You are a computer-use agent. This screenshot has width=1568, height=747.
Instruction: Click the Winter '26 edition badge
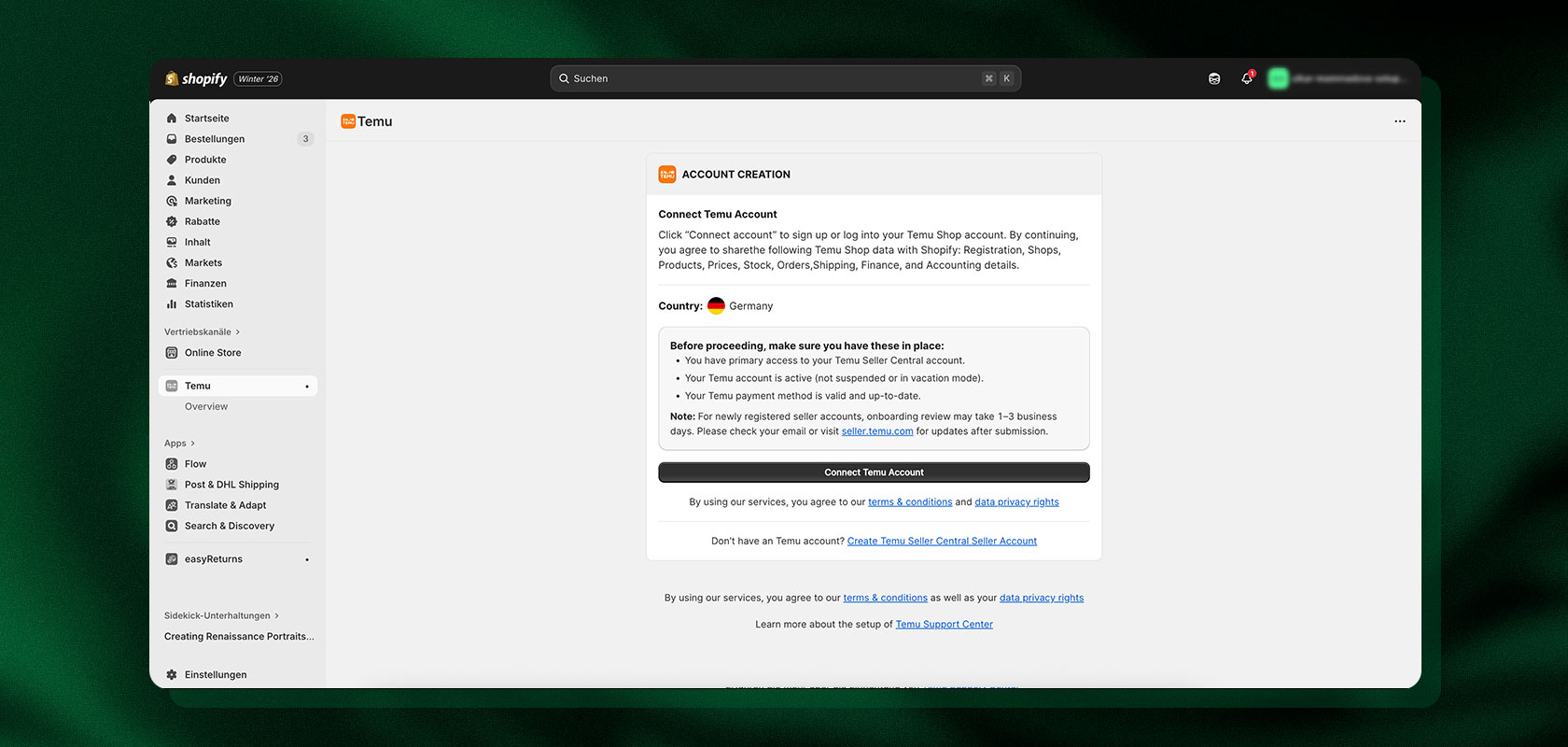pos(258,79)
